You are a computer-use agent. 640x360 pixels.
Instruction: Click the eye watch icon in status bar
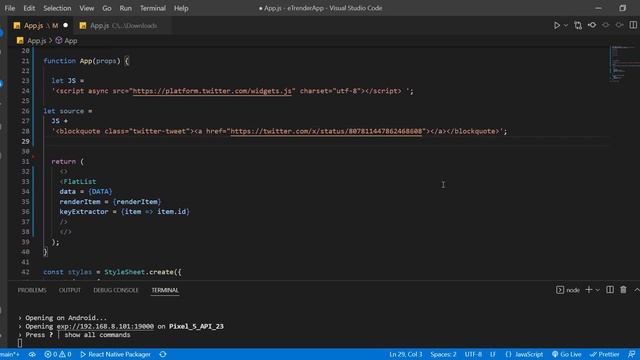32,354
